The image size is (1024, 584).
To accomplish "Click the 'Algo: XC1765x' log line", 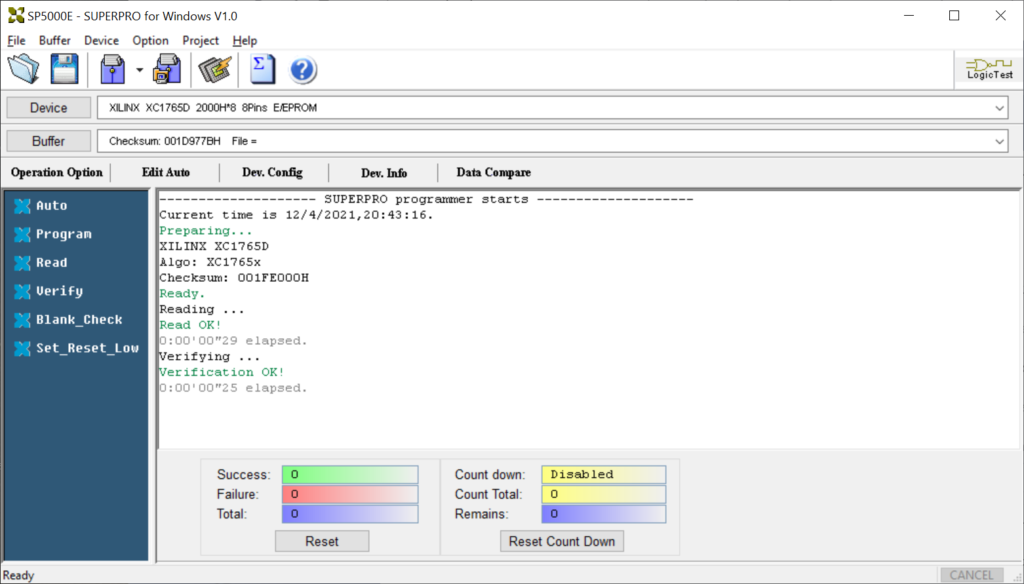I will pyautogui.click(x=210, y=262).
